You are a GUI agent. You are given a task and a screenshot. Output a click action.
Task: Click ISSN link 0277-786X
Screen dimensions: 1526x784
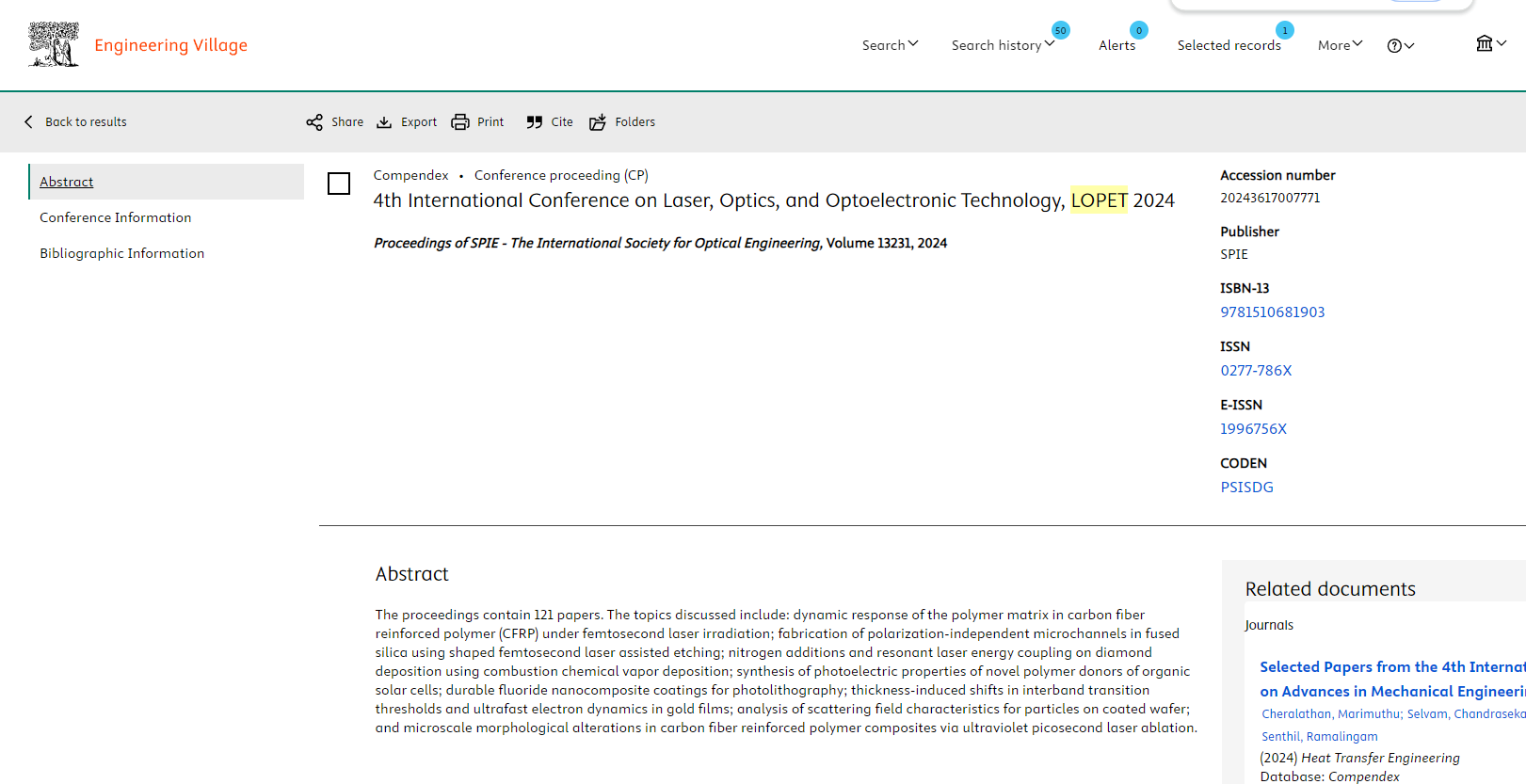(x=1256, y=371)
